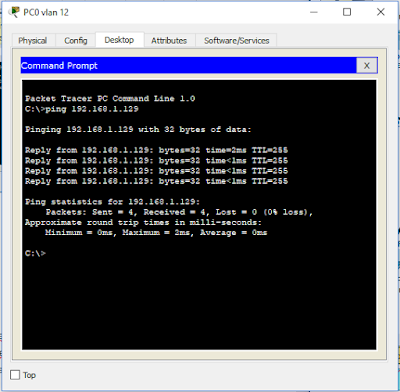400x392 pixels.
Task: Click the C:\> prompt input line
Action: [35, 253]
